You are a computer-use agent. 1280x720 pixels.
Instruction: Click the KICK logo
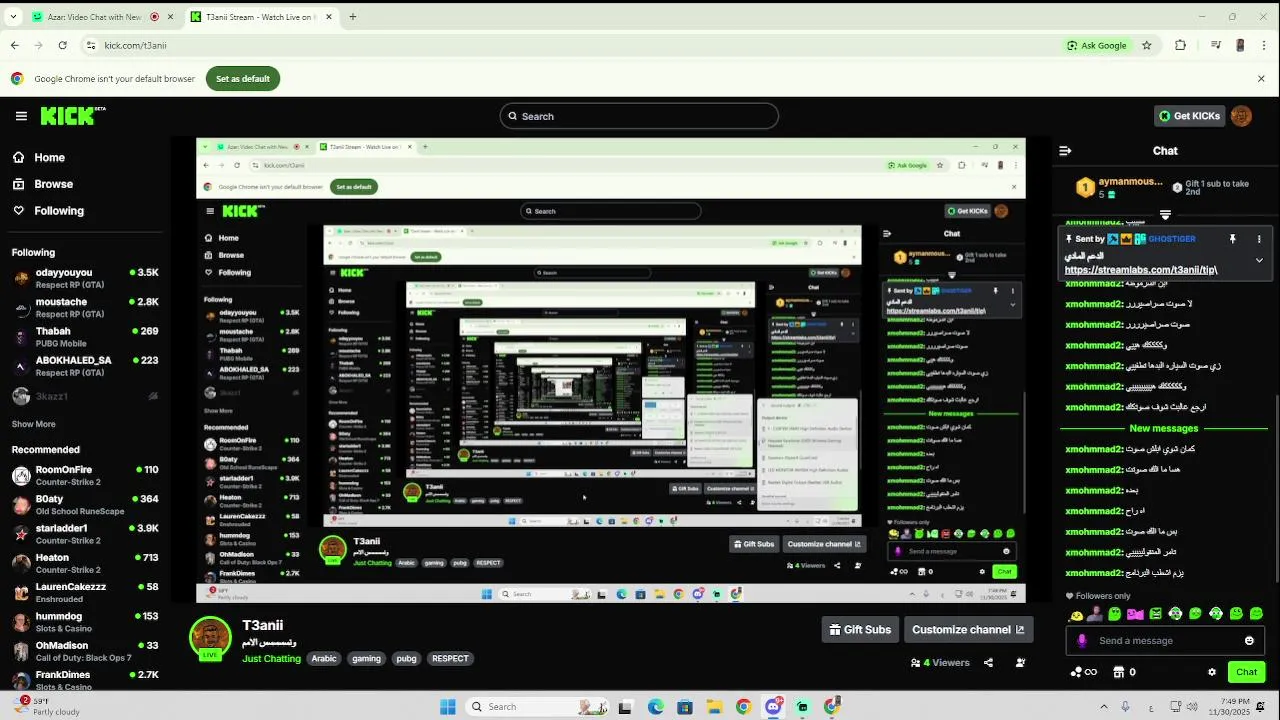coord(72,116)
